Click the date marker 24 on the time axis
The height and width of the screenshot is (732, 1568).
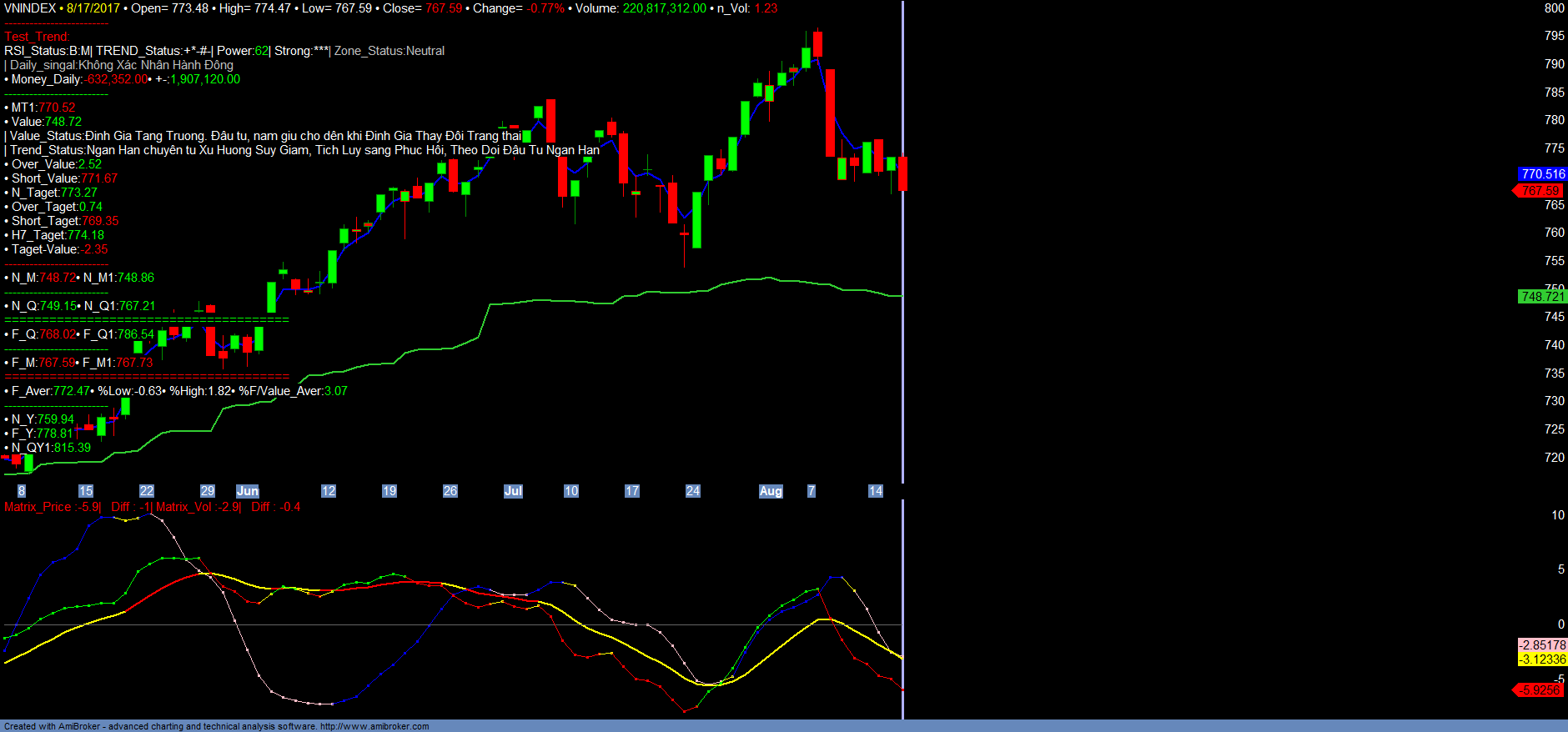(x=693, y=491)
